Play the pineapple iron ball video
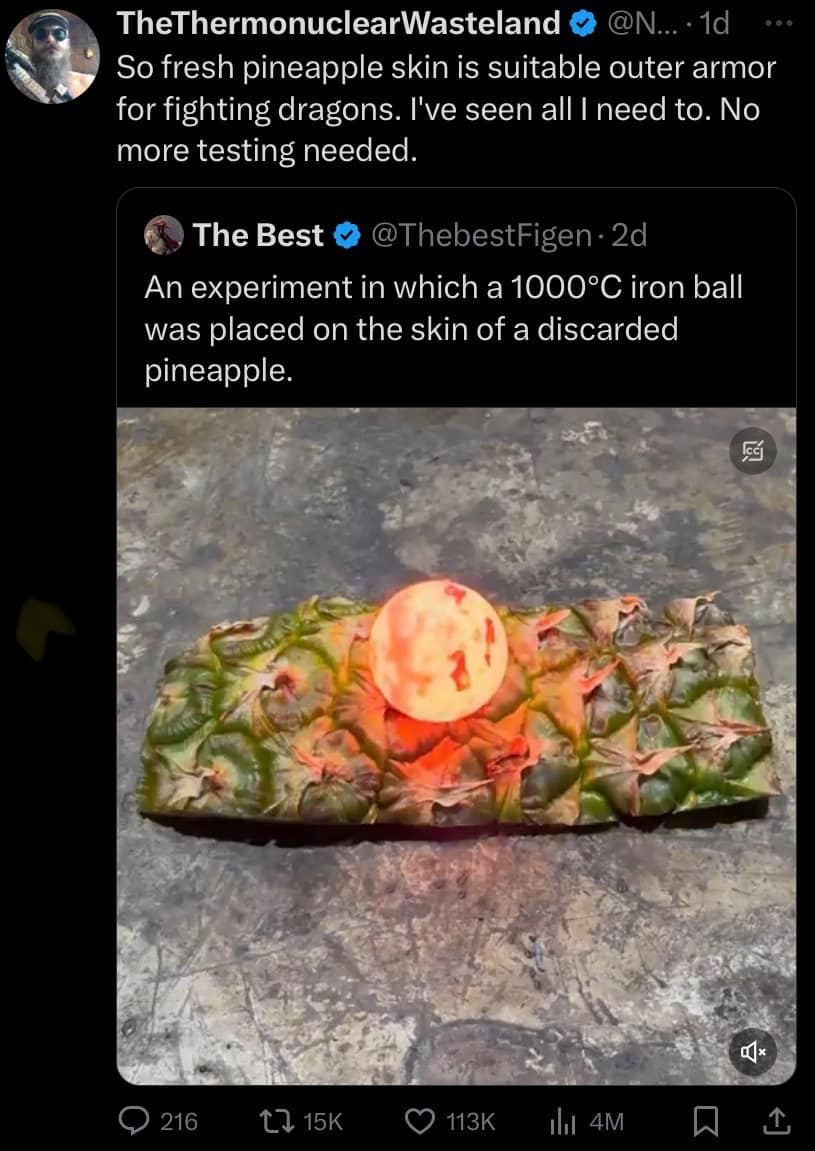Image resolution: width=815 pixels, height=1151 pixels. pos(456,746)
